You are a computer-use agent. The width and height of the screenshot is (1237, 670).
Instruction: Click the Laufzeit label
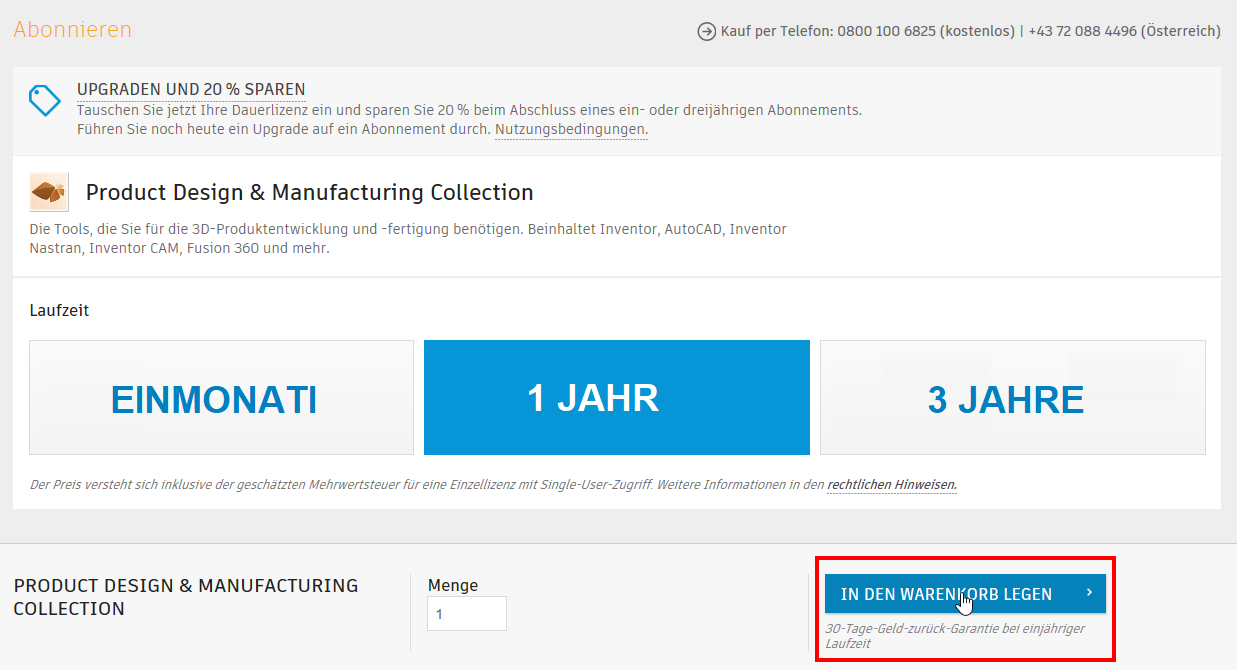(x=59, y=311)
